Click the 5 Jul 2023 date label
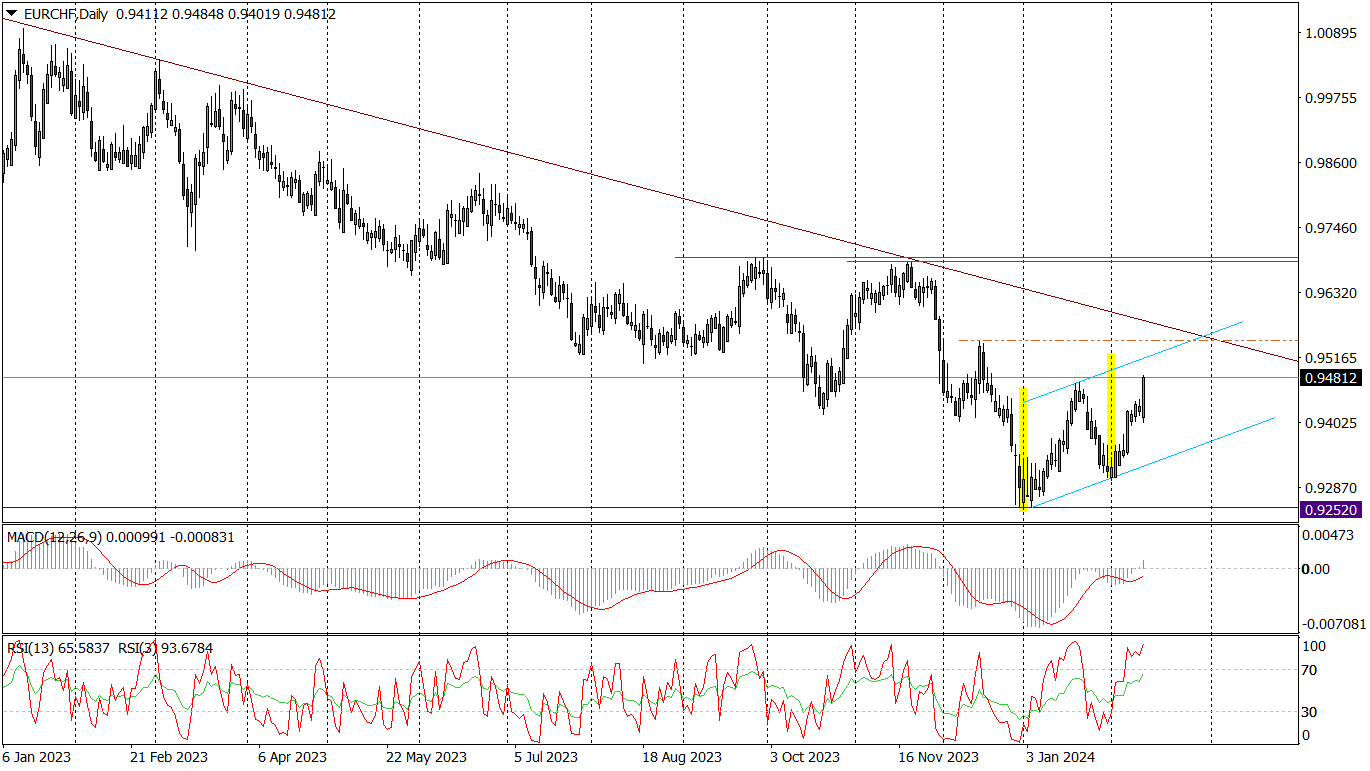The width and height of the screenshot is (1370, 771). tap(546, 757)
